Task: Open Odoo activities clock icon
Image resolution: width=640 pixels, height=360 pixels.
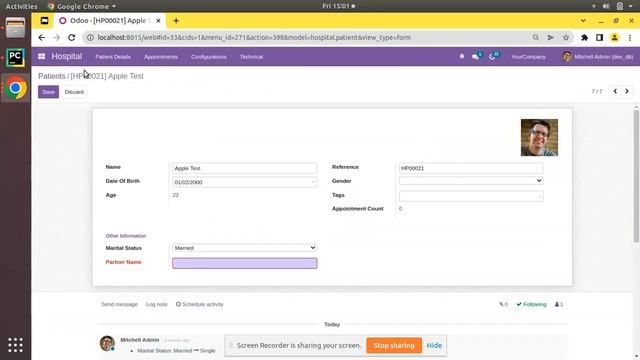Action: (x=493, y=56)
